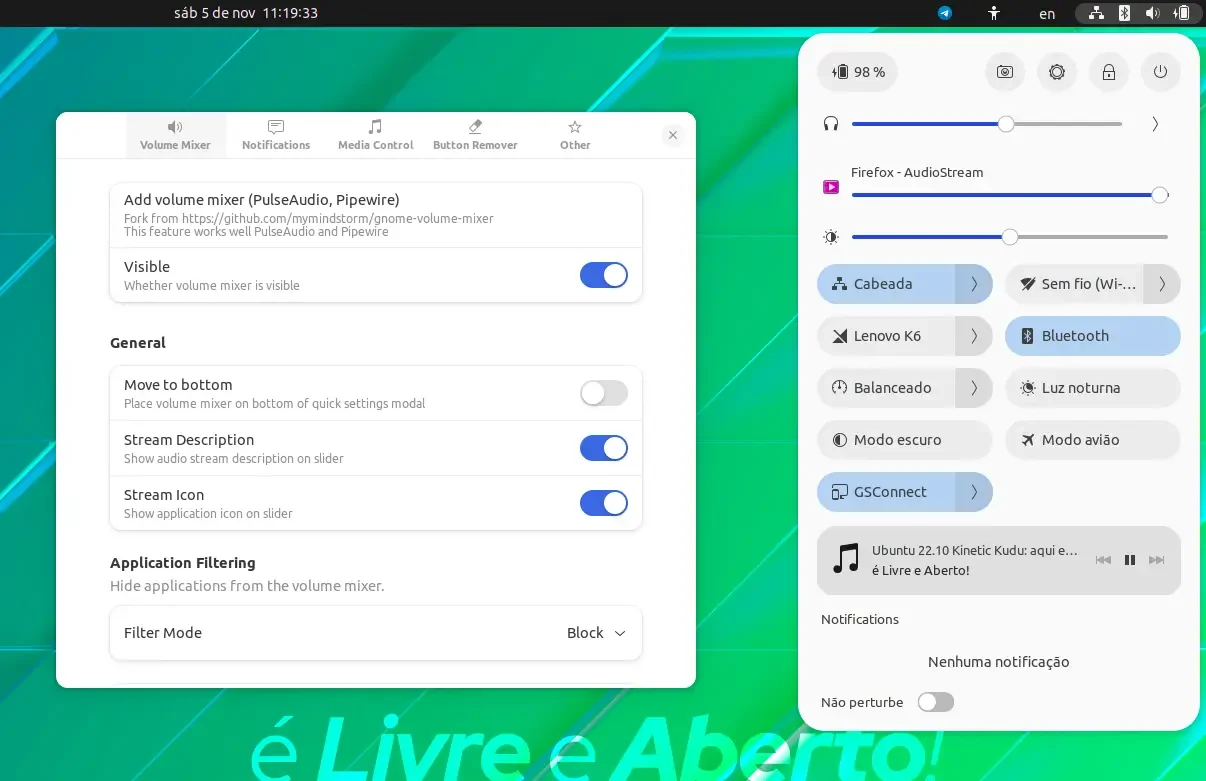1206x781 pixels.
Task: Click the Ubuntu 22.10 Kinetic Kudu media title
Action: [975, 550]
